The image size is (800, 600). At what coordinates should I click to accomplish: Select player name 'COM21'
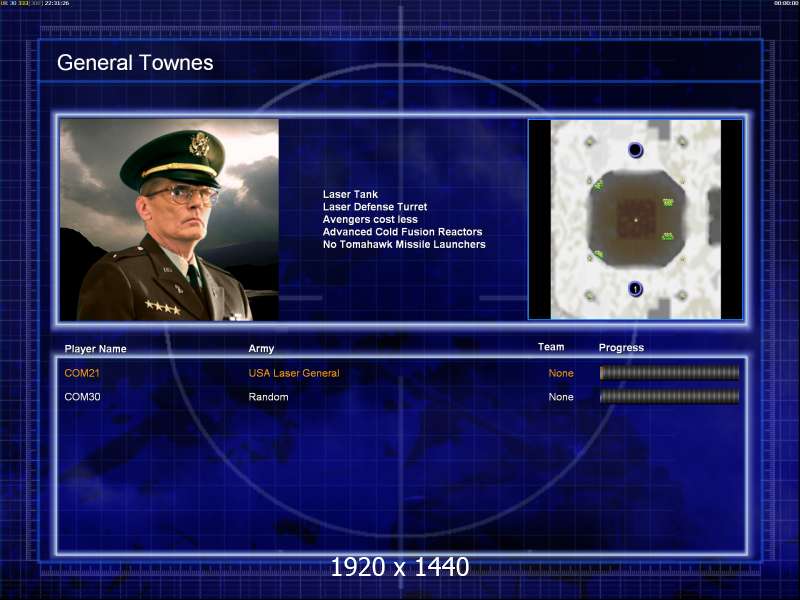point(82,373)
